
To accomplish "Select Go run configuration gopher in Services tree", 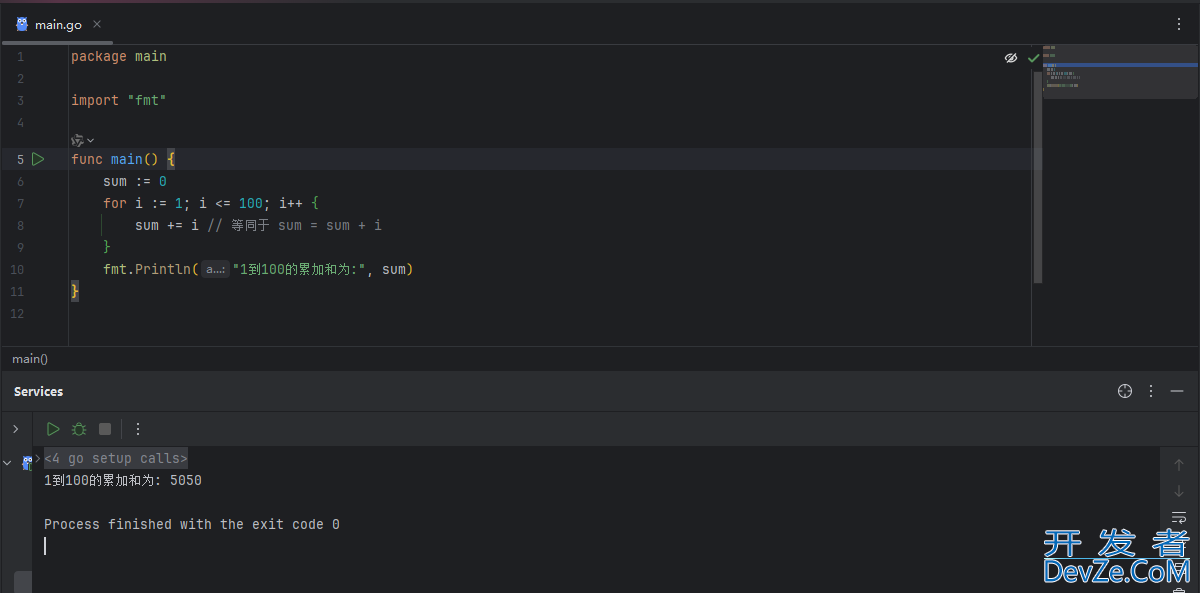I will pyautogui.click(x=27, y=463).
